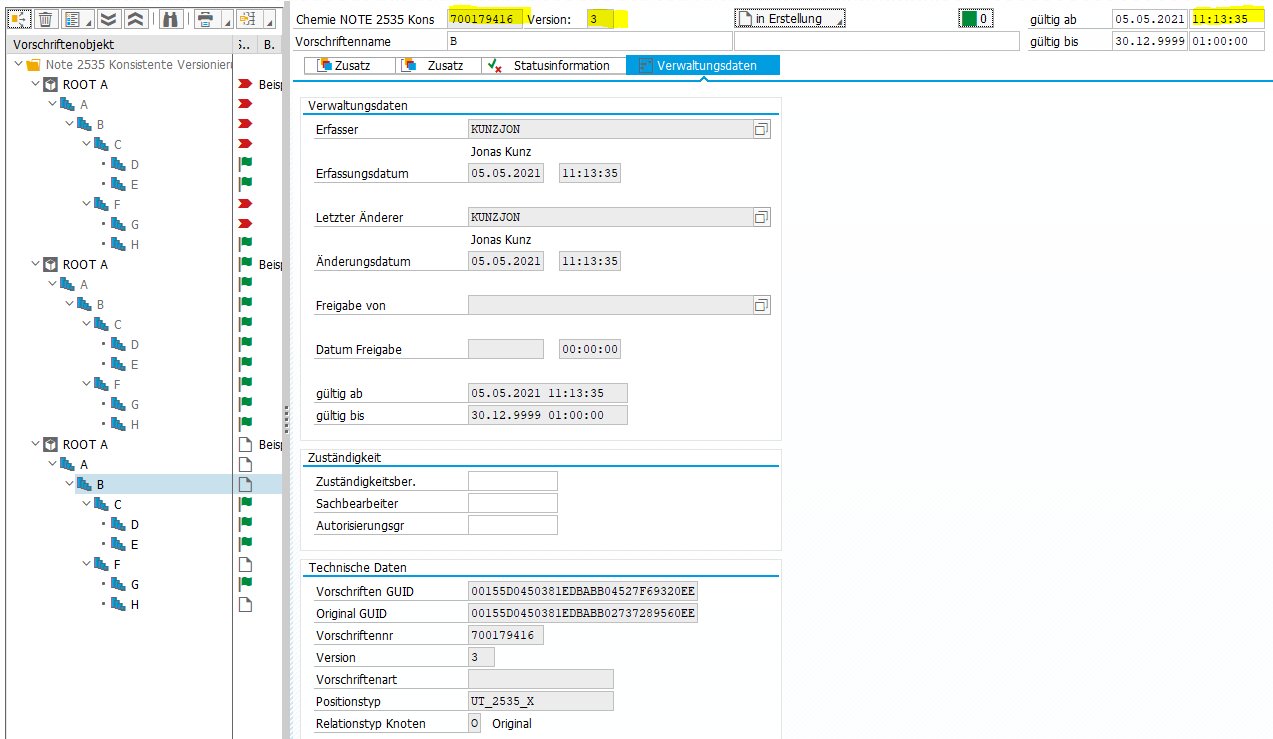Select highlighted node B in the tree
The width and height of the screenshot is (1273, 739).
click(100, 484)
